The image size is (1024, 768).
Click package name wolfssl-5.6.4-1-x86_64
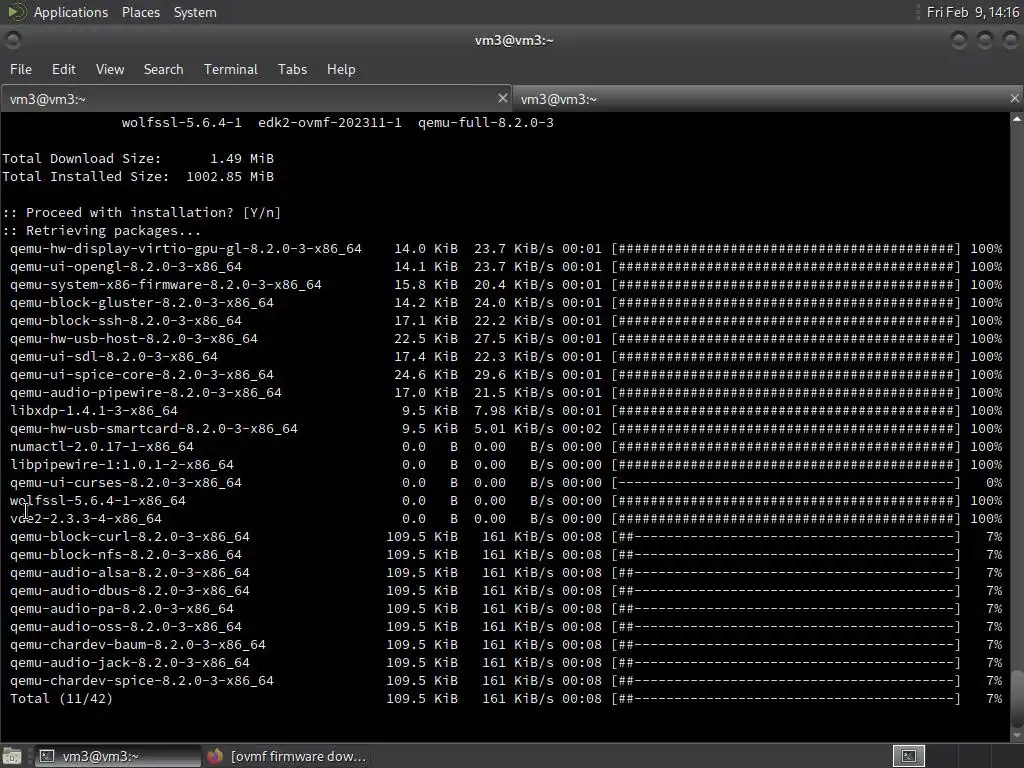pos(98,500)
